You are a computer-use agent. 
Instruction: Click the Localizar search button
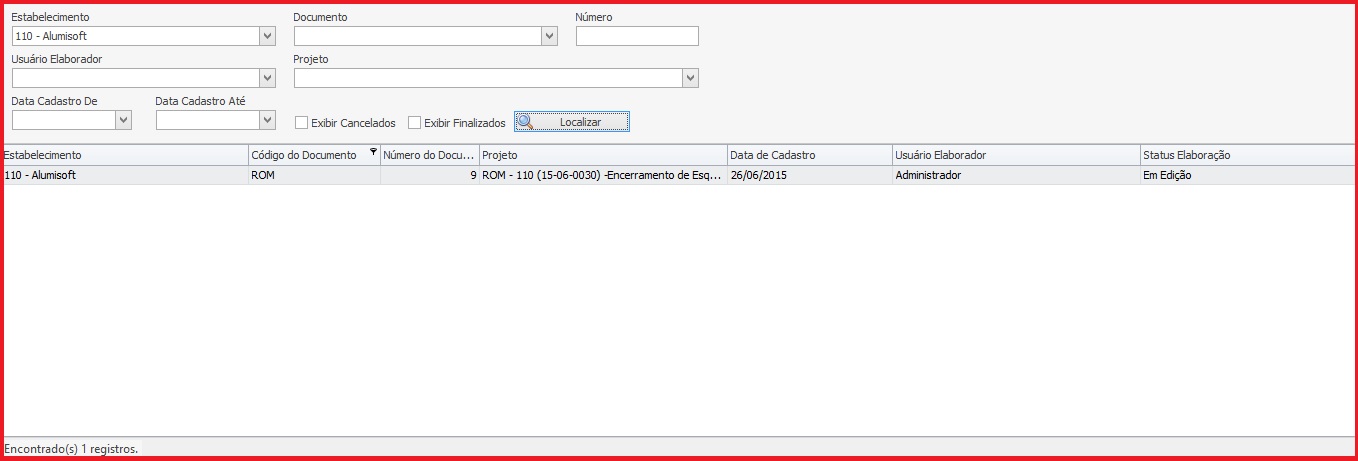[x=572, y=122]
